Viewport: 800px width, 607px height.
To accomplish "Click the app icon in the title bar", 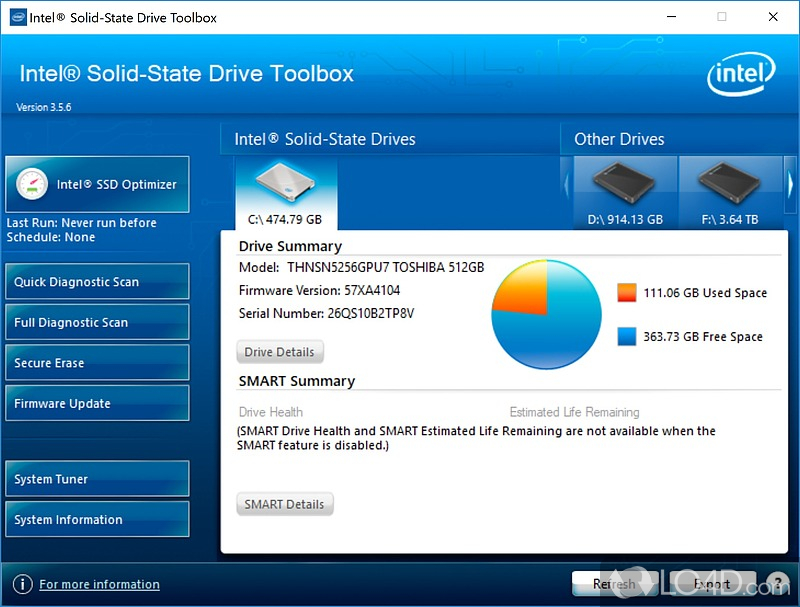I will point(18,17).
